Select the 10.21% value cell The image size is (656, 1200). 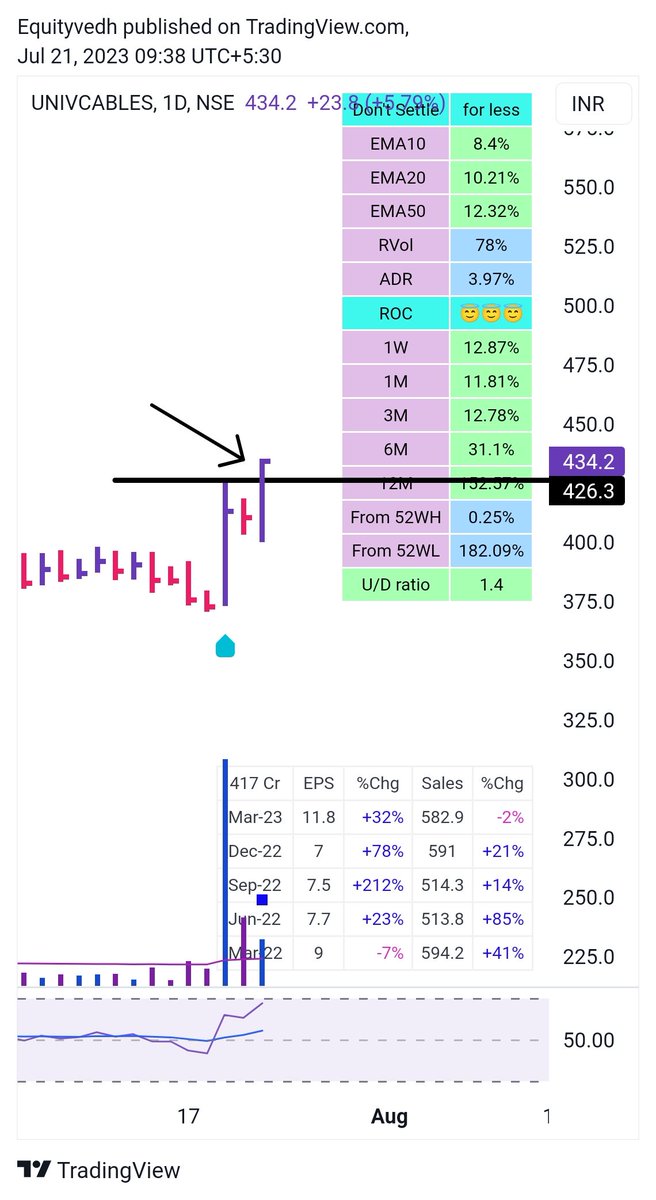point(491,178)
